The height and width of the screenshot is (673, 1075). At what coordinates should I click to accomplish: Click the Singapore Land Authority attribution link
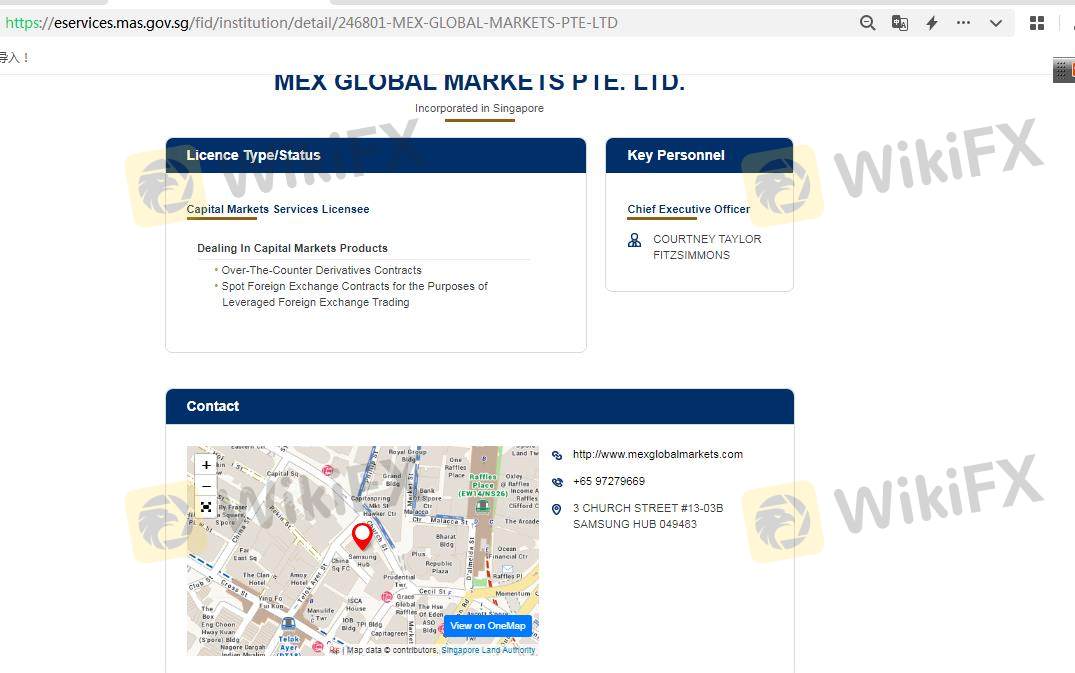488,650
